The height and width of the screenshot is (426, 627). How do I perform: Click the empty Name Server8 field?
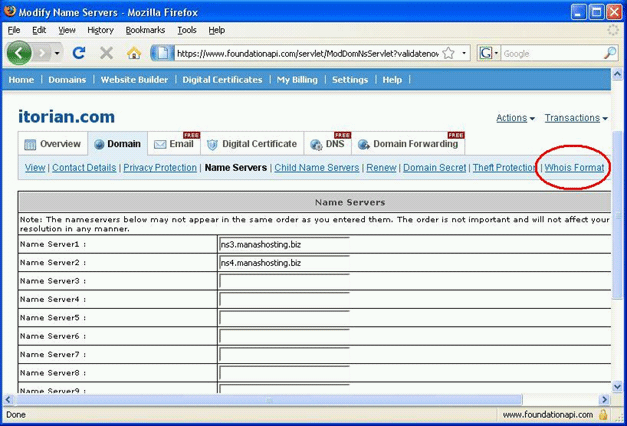(x=284, y=373)
